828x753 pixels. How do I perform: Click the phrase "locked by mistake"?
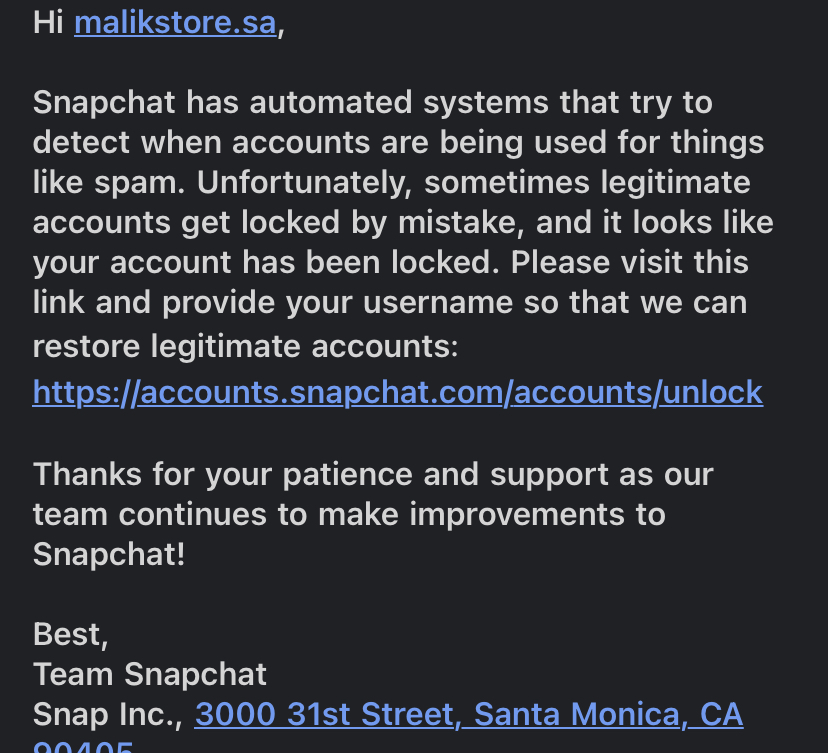(383, 222)
